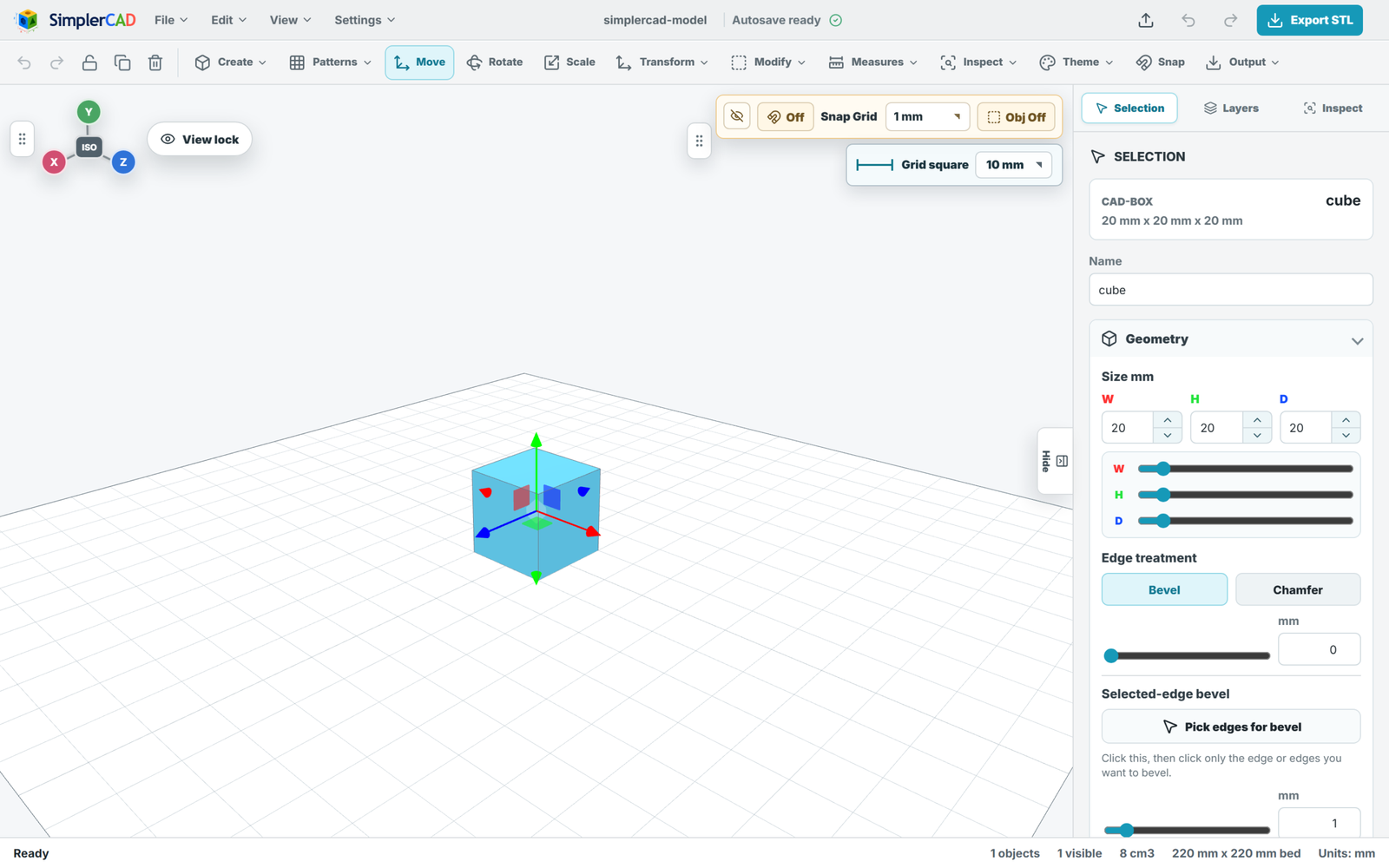Select the Rotate tool
This screenshot has height=868, width=1389.
[495, 62]
